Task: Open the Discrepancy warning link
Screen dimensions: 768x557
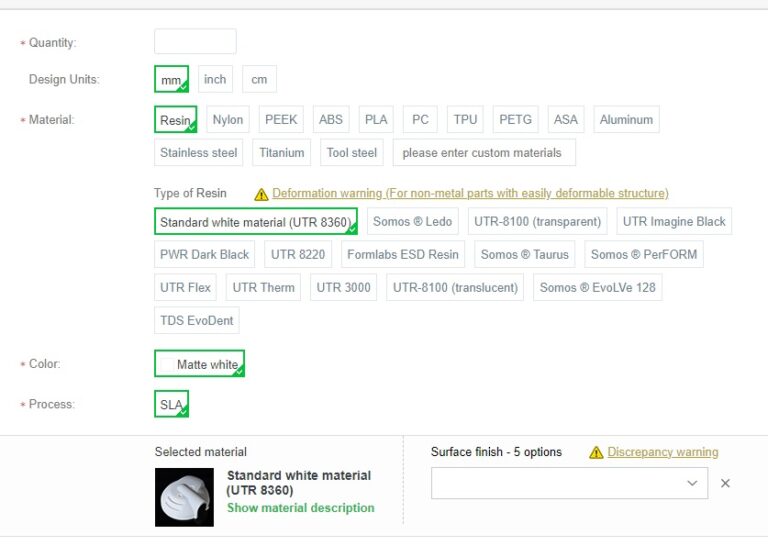Action: tap(662, 452)
